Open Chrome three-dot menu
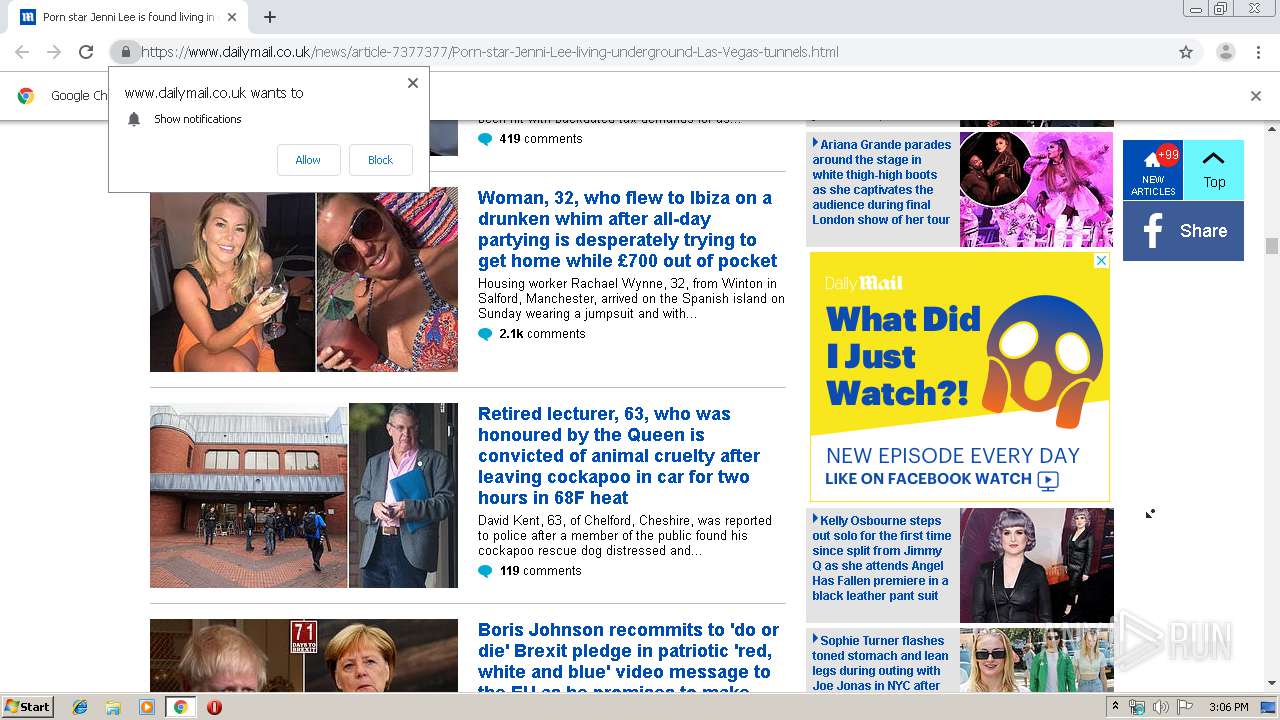This screenshot has width=1280, height=720. pyautogui.click(x=1258, y=52)
